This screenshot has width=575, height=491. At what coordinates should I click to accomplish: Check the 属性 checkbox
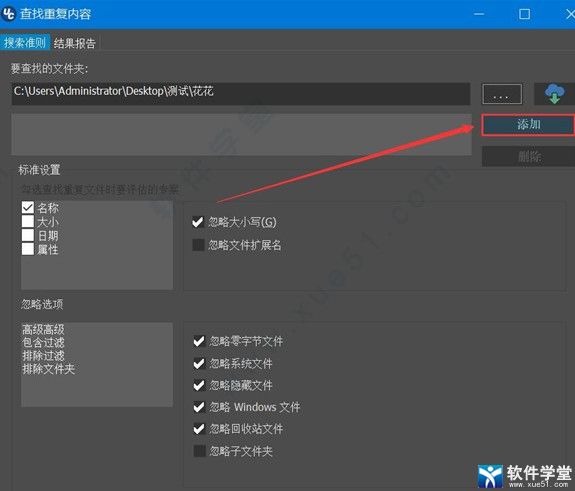click(28, 249)
